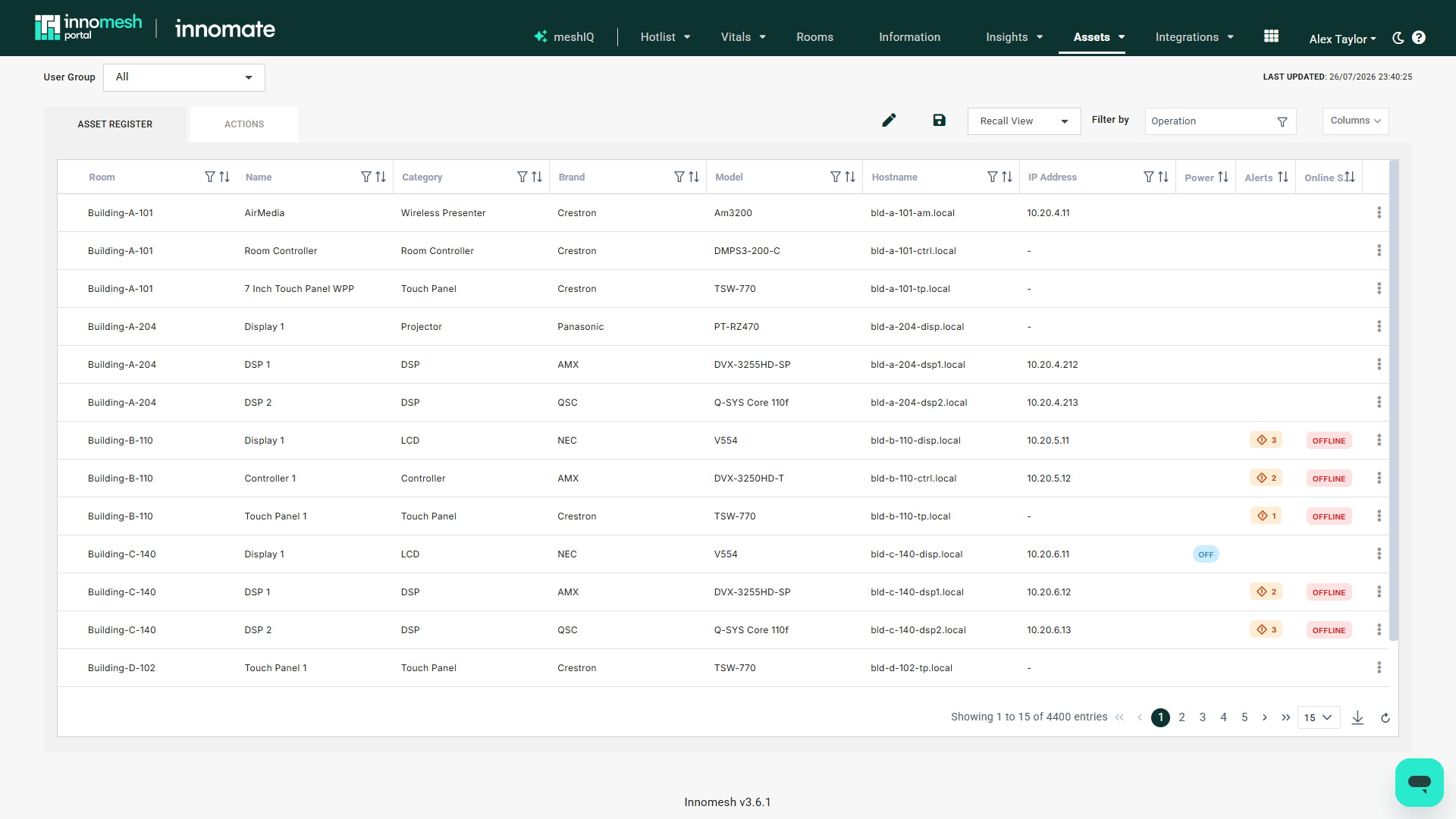
Task: Click the meshIQ sparkle link
Action: pyautogui.click(x=564, y=36)
